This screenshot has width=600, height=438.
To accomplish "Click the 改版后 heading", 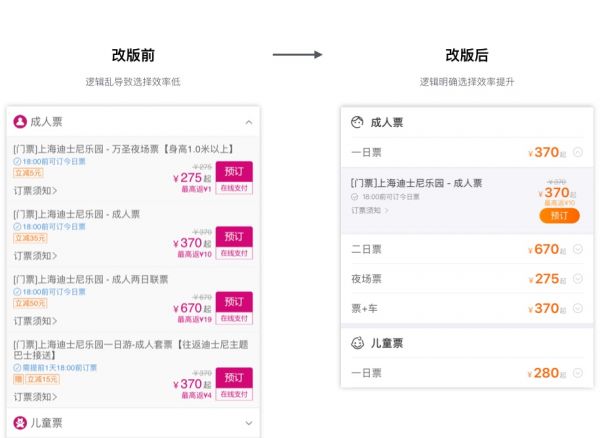I will coord(467,55).
